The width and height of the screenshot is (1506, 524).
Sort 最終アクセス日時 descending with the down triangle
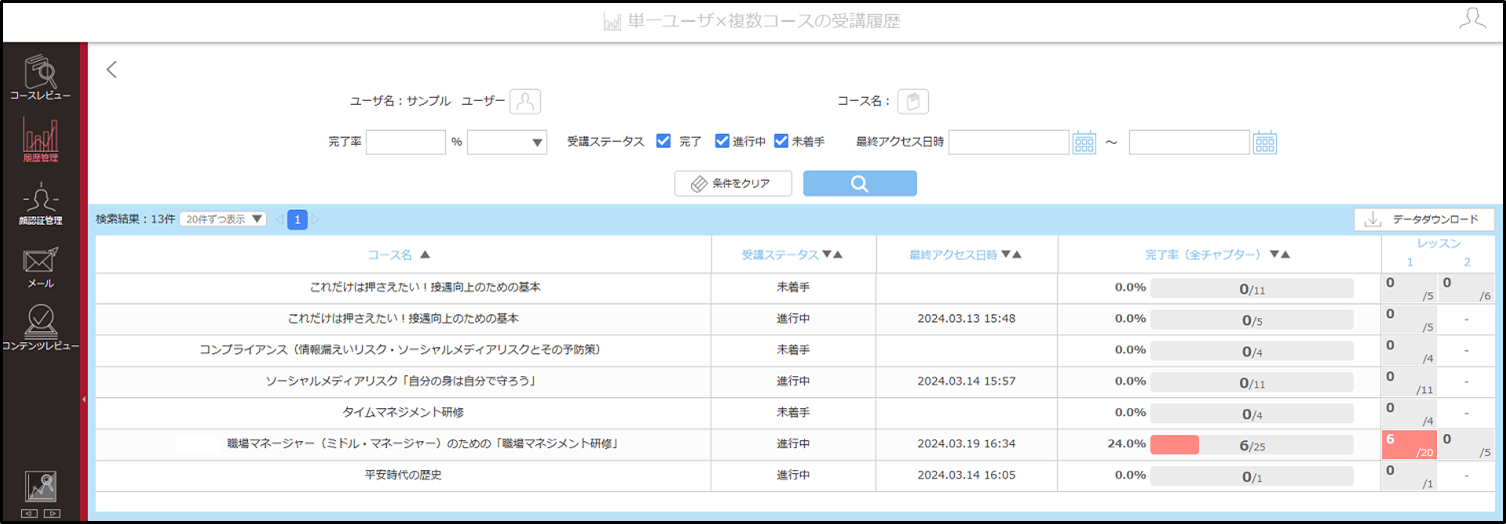(x=1006, y=255)
